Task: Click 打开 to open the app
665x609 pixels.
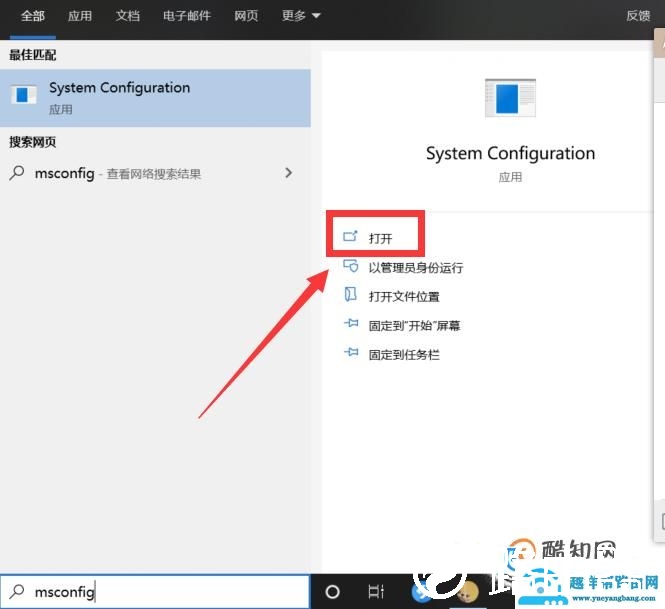Action: pos(380,238)
